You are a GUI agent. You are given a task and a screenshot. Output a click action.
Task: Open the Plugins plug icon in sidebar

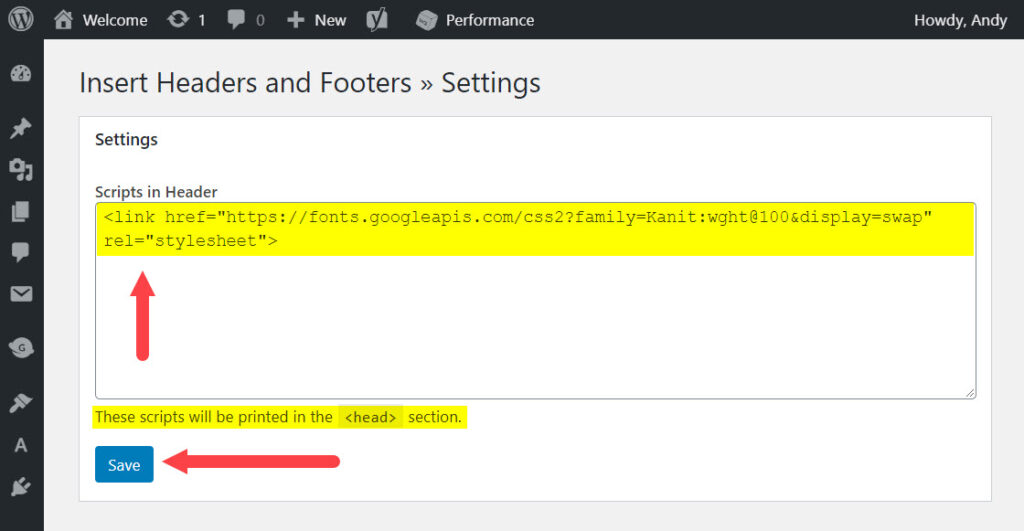tap(21, 487)
